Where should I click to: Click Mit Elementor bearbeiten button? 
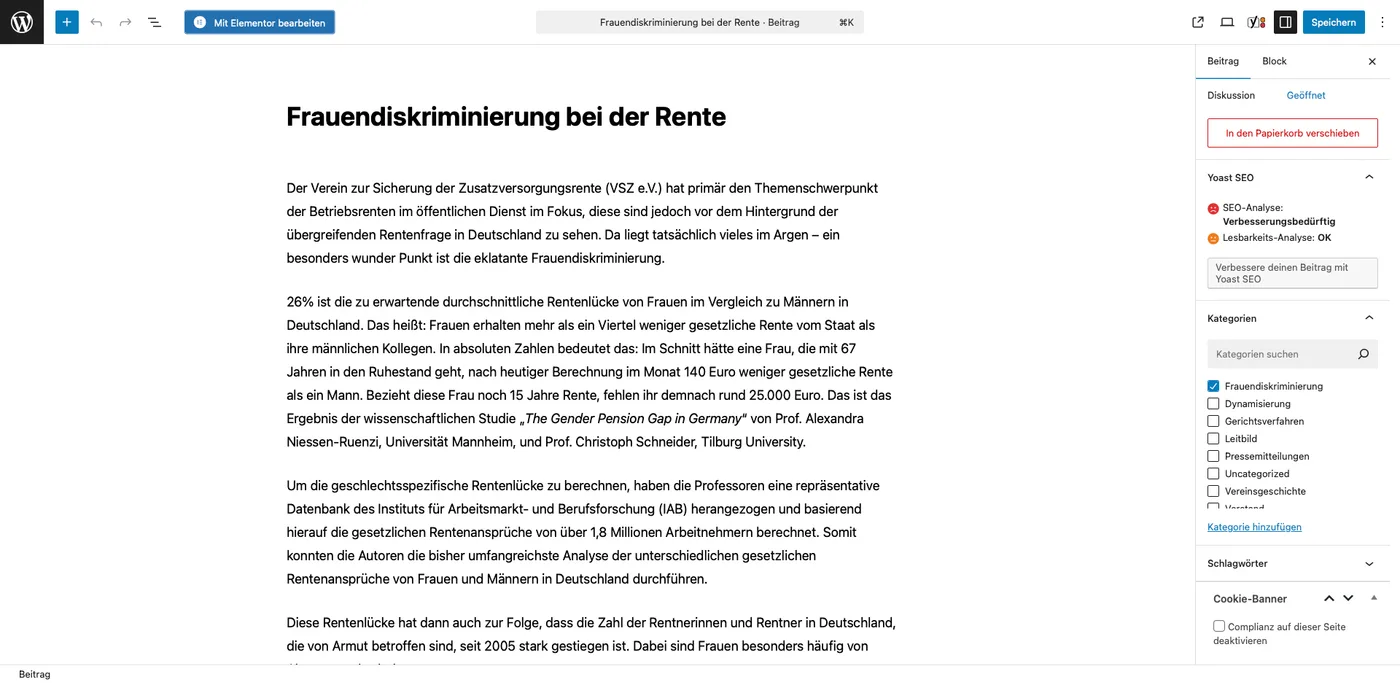click(260, 22)
